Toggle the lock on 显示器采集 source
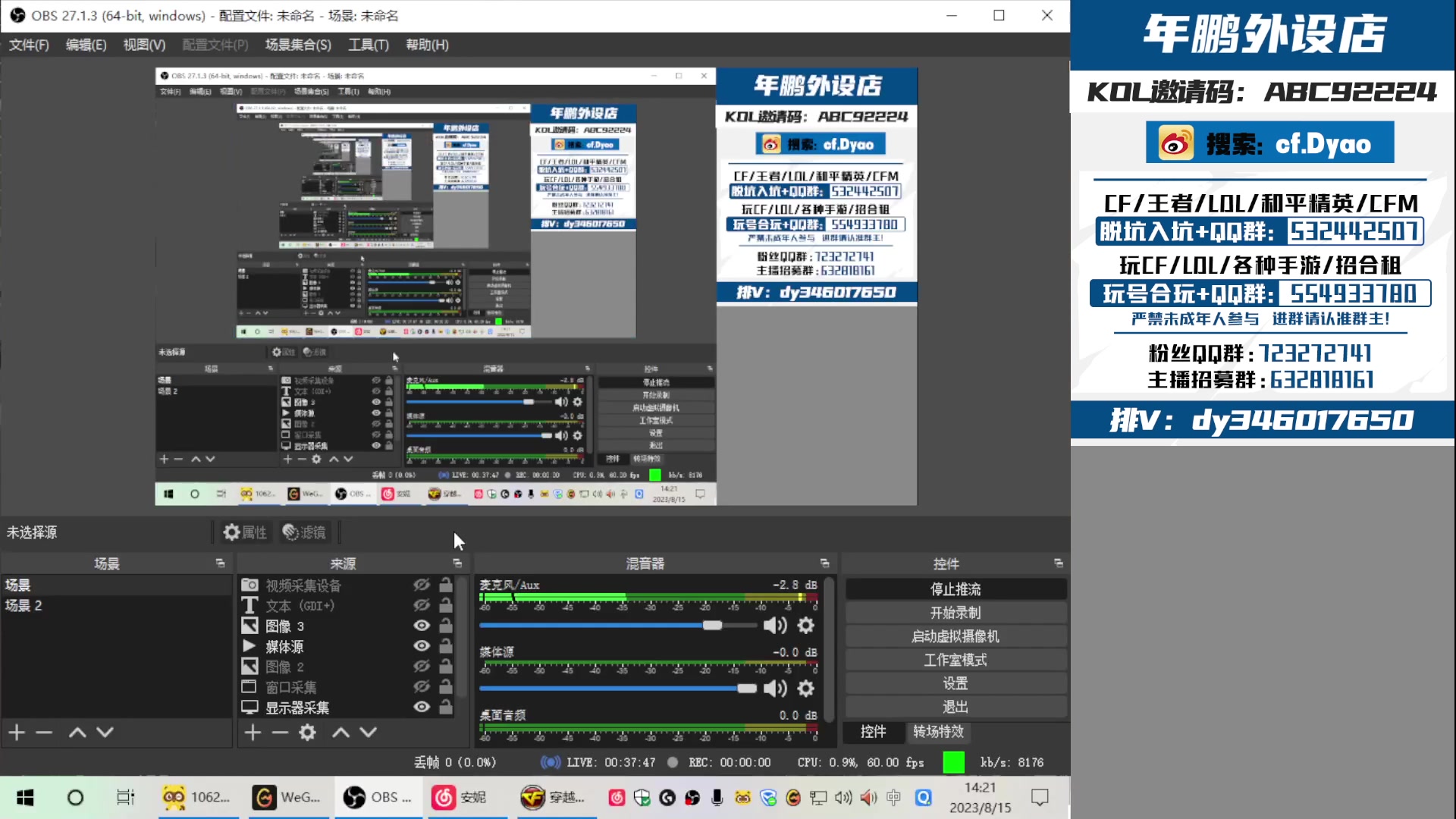Screen dimensions: 1456x819 click(x=446, y=707)
